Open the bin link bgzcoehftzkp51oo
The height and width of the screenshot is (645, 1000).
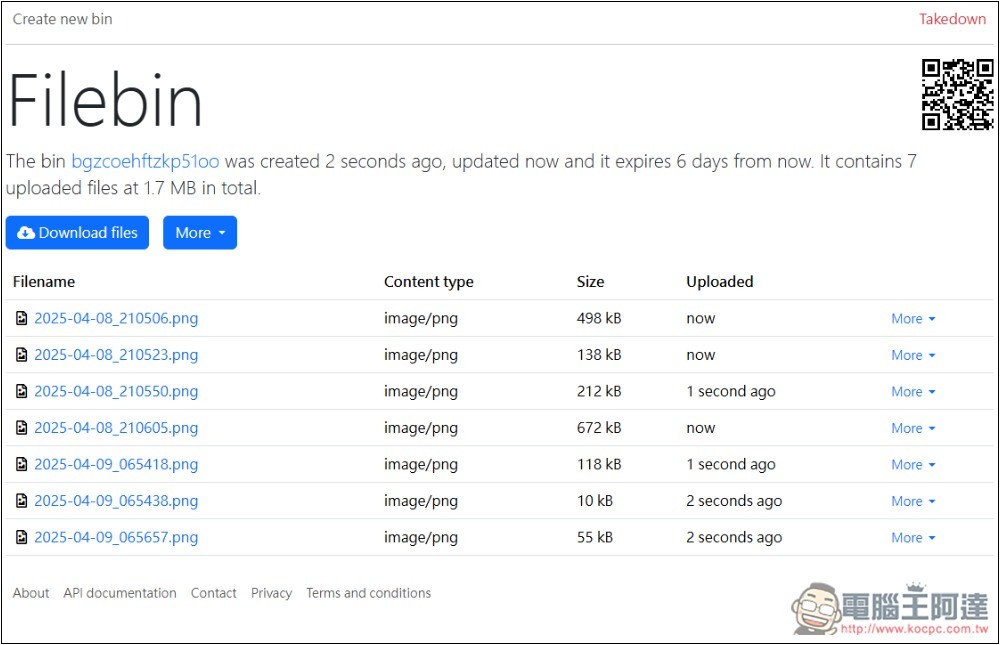pyautogui.click(x=145, y=161)
